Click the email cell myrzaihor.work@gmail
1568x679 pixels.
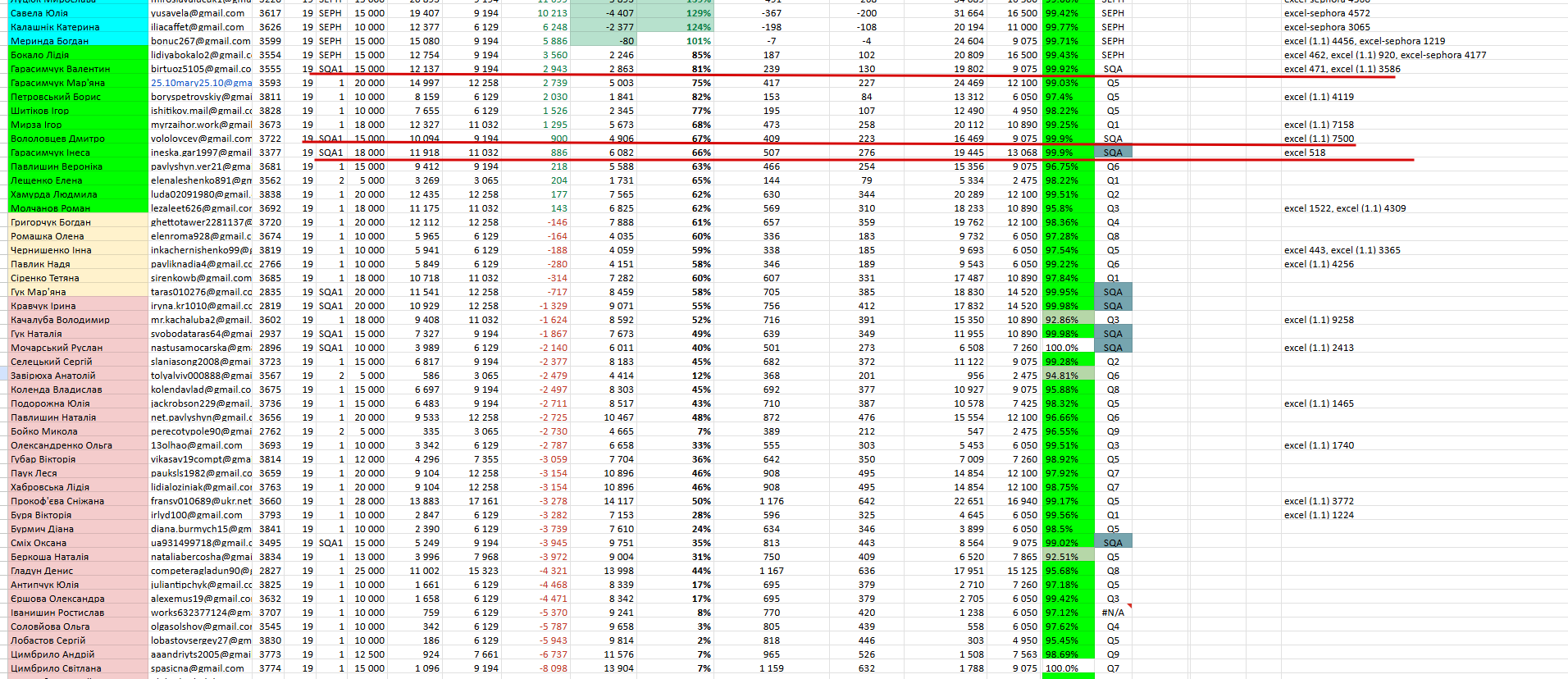click(x=201, y=125)
